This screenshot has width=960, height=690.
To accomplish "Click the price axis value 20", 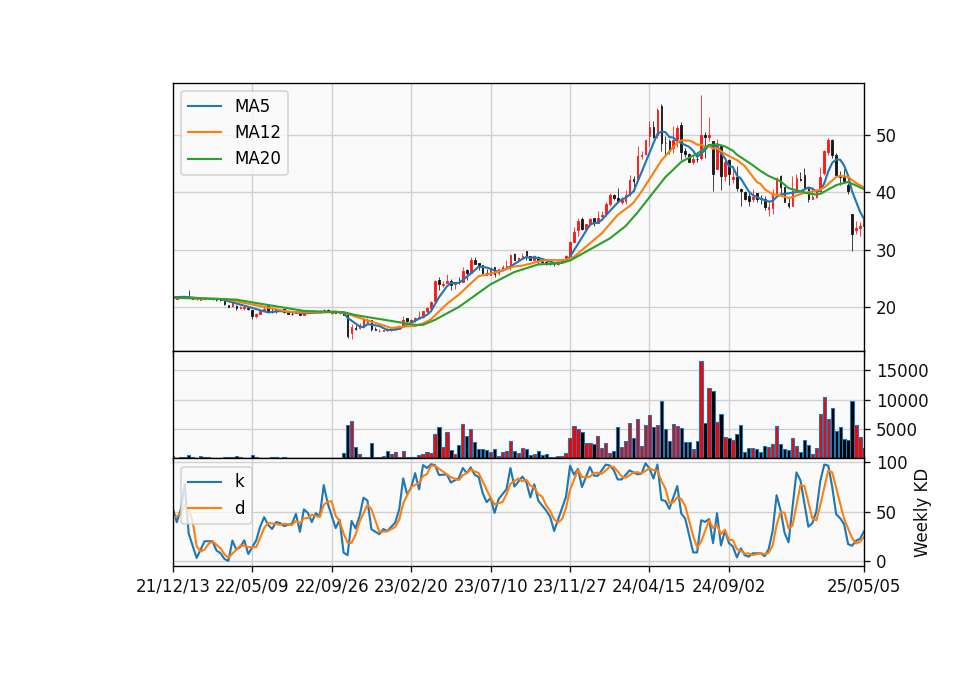I will [x=886, y=308].
